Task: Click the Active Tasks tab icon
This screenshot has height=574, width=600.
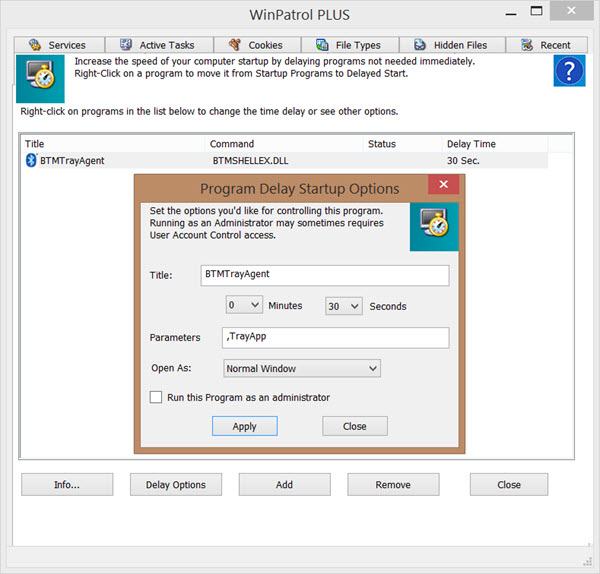Action: (126, 45)
